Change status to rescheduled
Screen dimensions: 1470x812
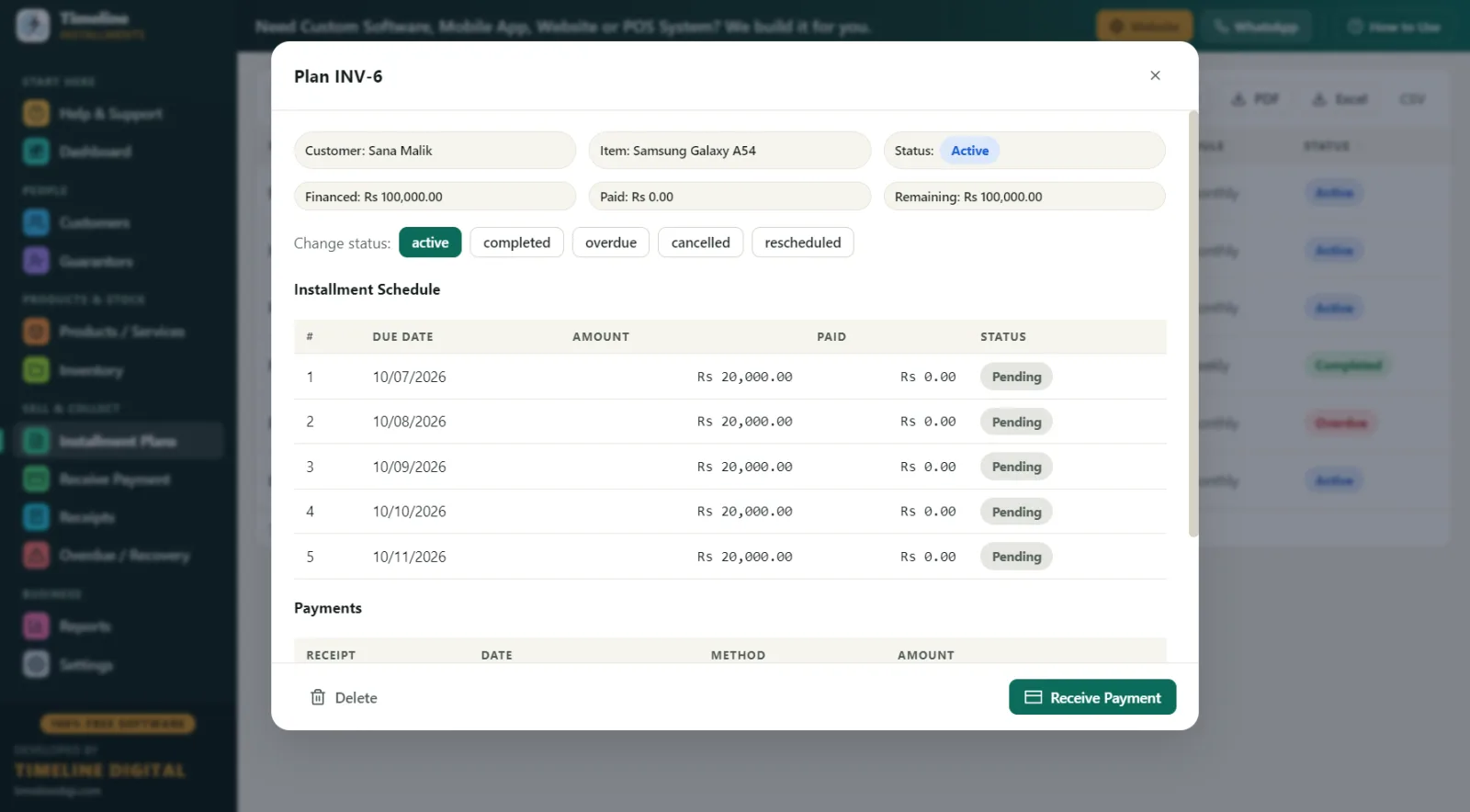coord(802,242)
